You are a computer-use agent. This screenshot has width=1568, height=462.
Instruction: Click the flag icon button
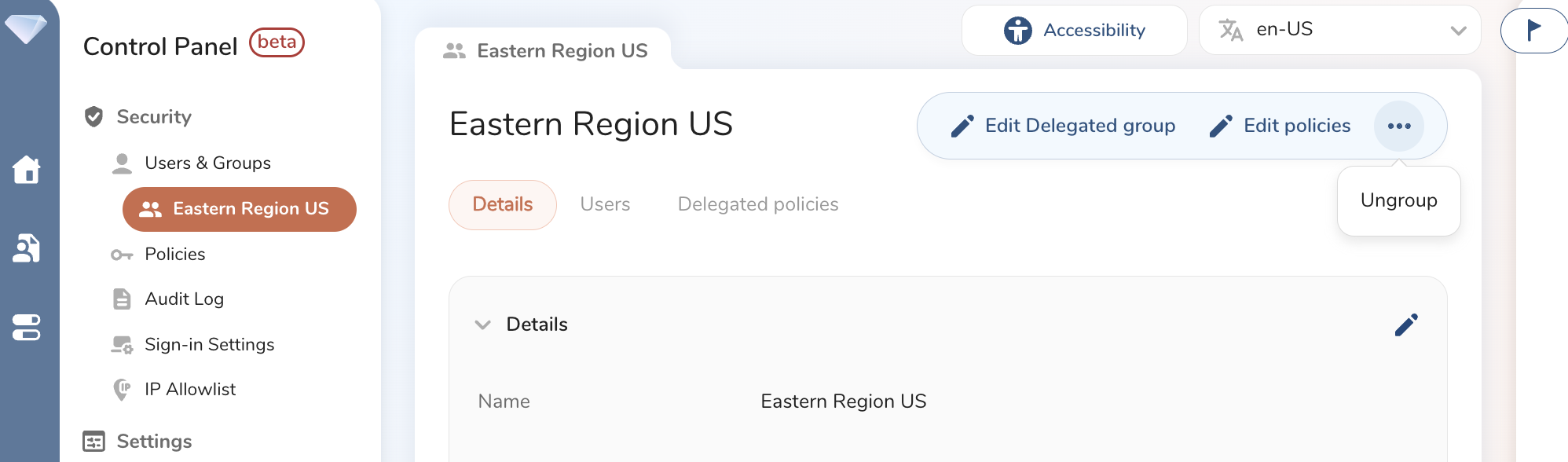(1533, 31)
